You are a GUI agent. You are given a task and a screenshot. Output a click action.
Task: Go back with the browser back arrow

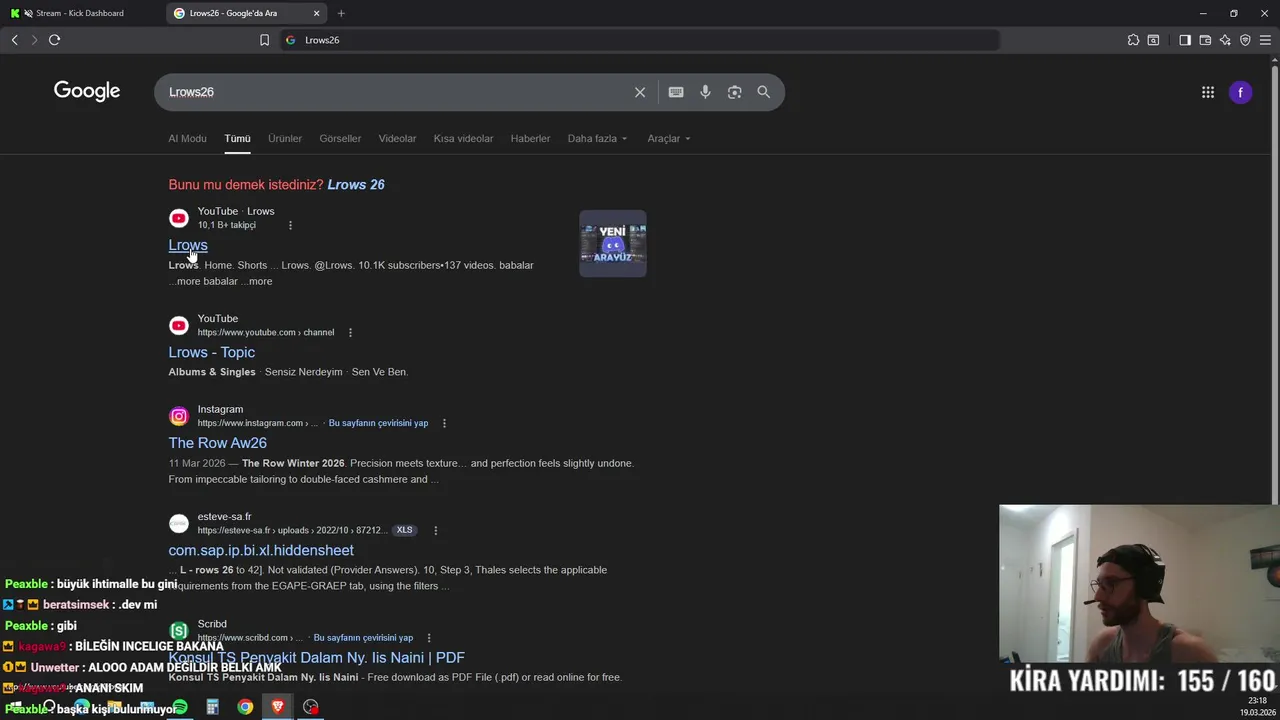coord(14,40)
